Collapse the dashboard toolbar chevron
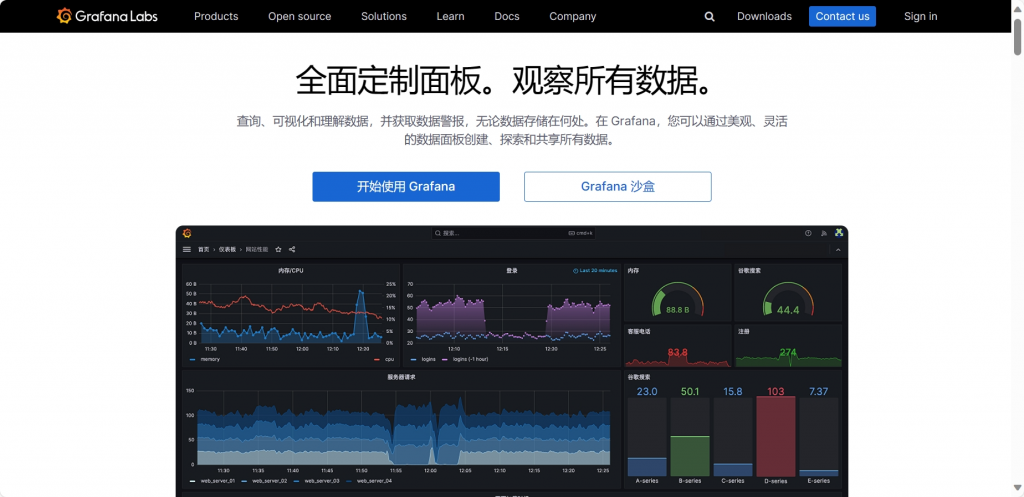This screenshot has height=497, width=1024. [838, 249]
